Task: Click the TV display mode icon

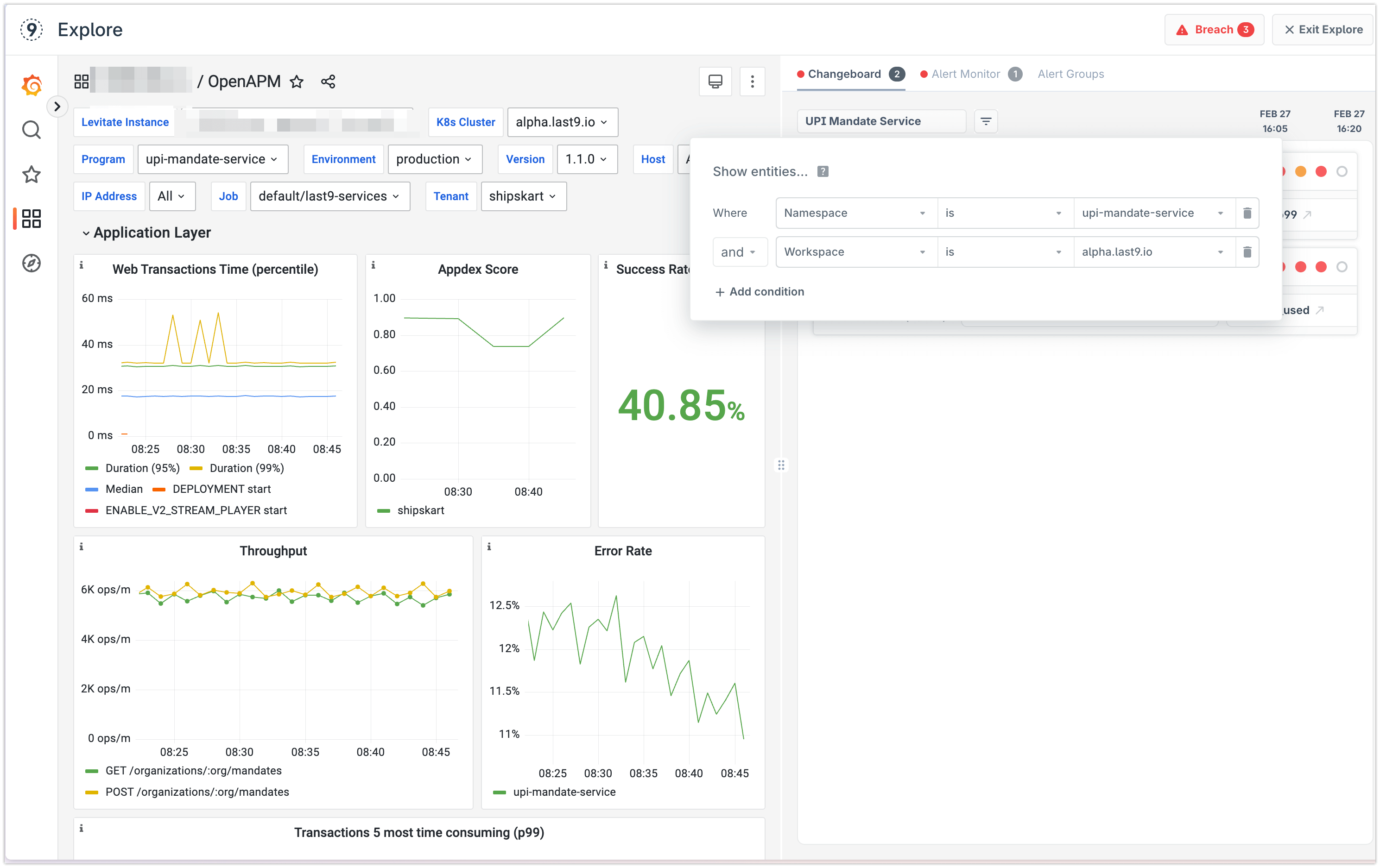Action: 715,82
